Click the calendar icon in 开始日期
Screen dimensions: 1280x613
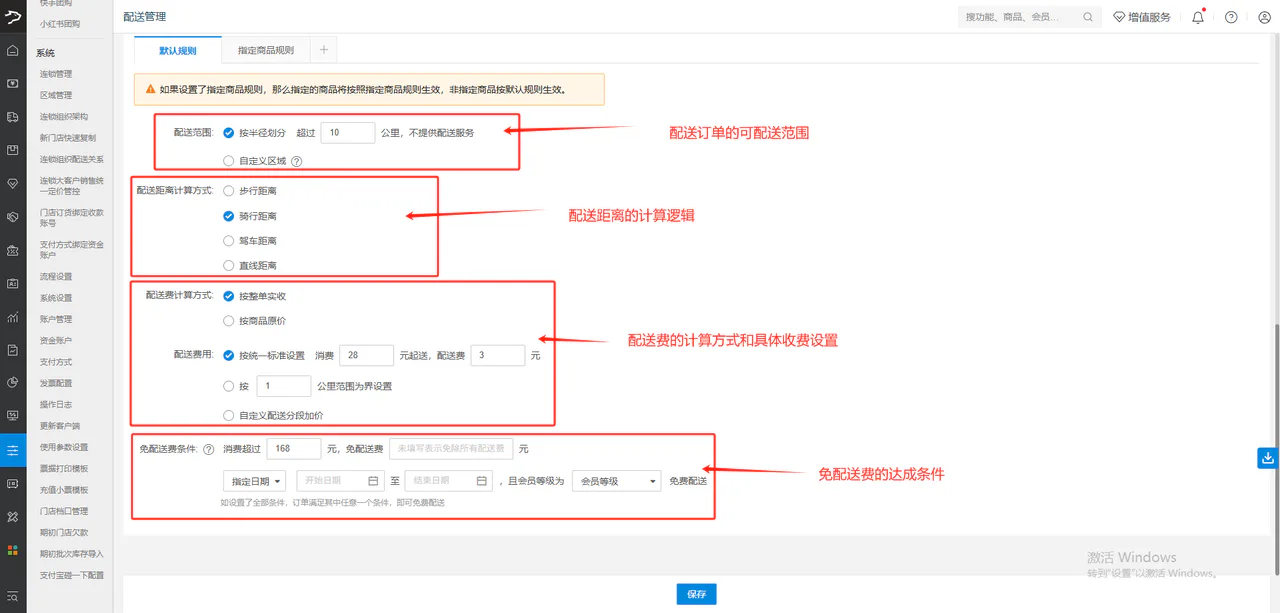pos(373,481)
